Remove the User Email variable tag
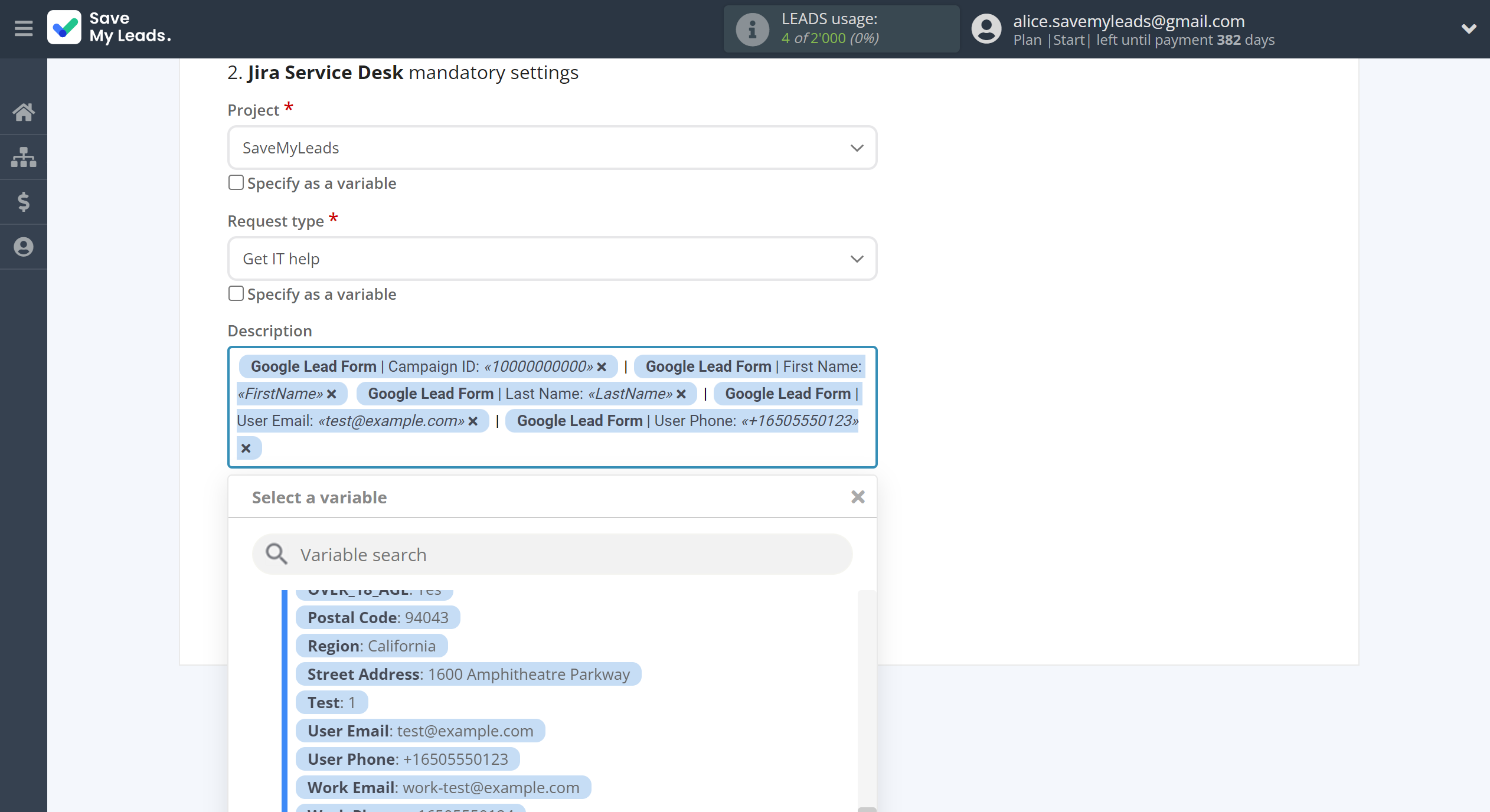The height and width of the screenshot is (812, 1490). 473,421
